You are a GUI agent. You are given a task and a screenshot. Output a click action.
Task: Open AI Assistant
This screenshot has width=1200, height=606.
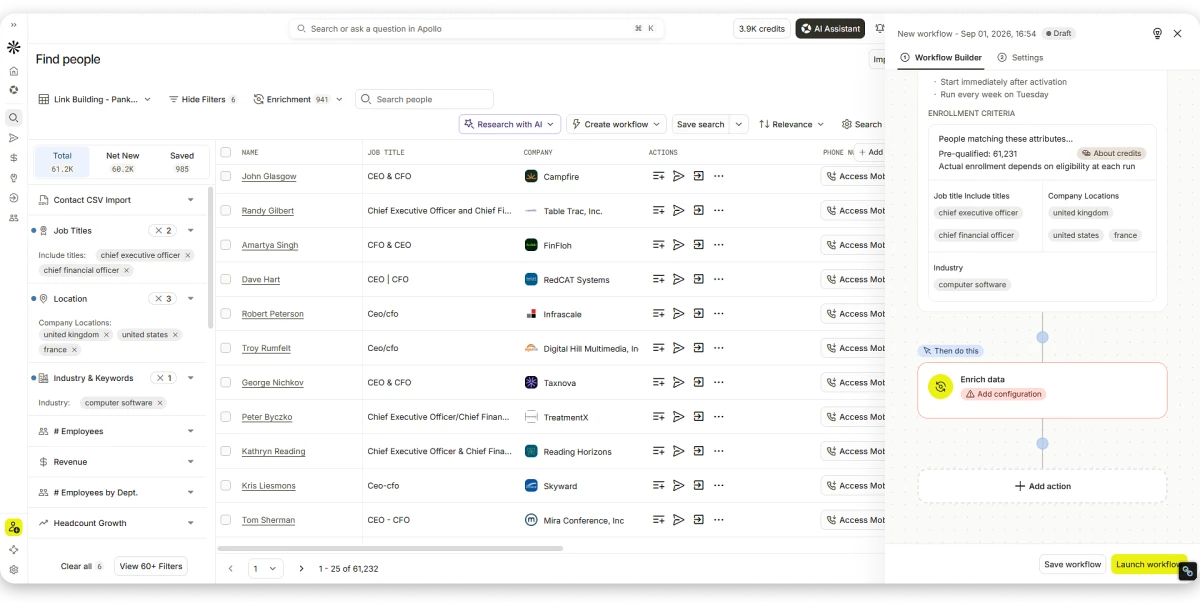[x=830, y=29]
